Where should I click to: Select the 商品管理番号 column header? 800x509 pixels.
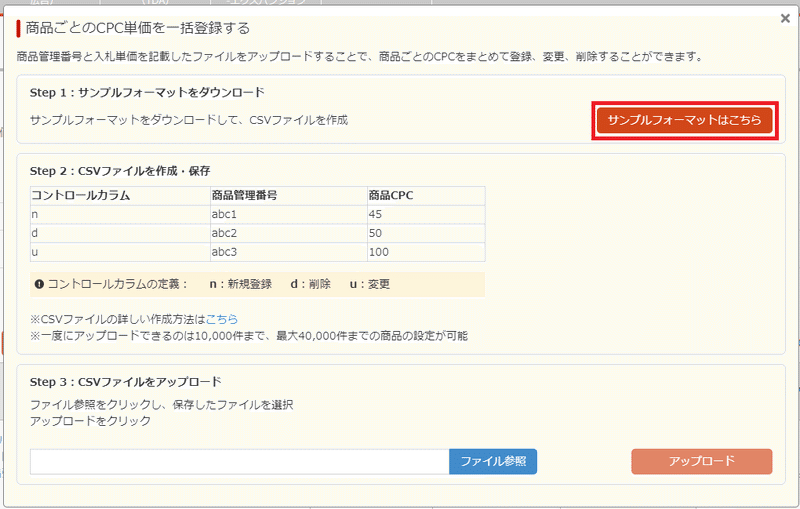(x=244, y=195)
